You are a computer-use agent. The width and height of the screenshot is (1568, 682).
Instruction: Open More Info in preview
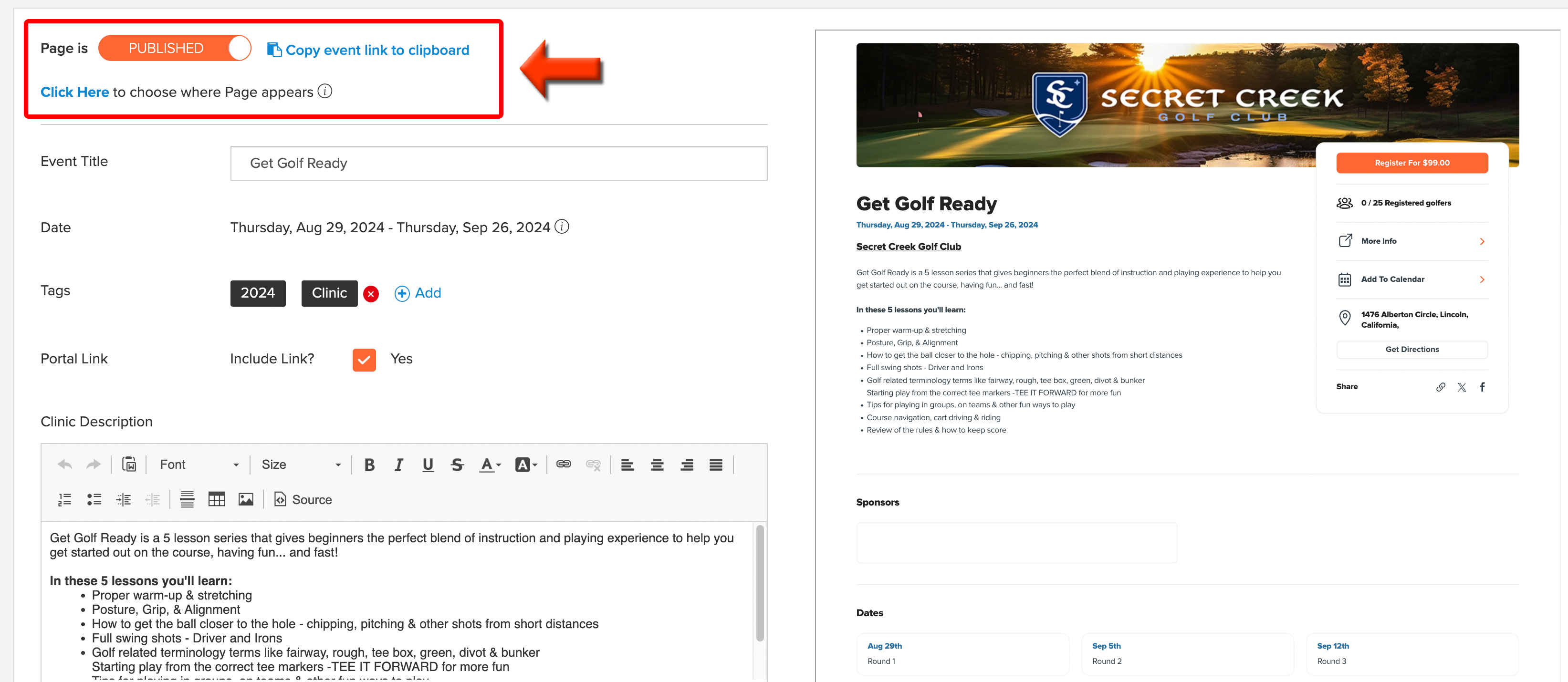[1411, 241]
